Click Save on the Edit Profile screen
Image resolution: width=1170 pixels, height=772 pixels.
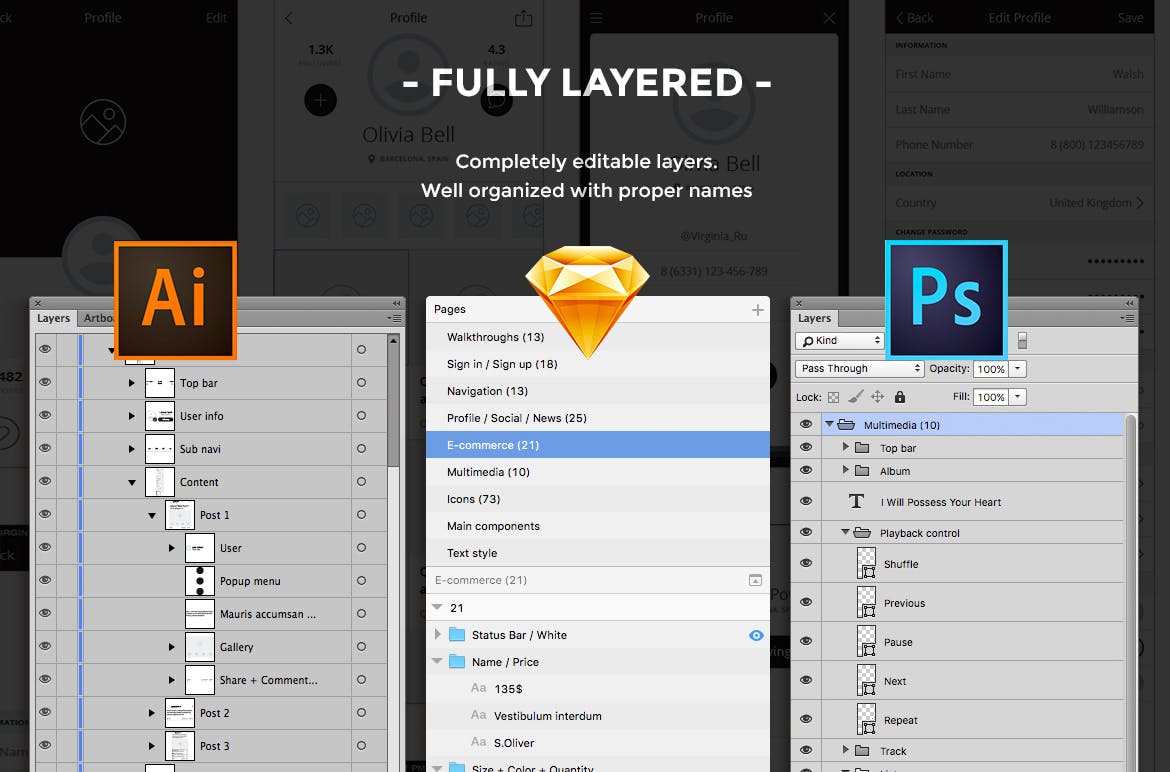coord(1130,18)
